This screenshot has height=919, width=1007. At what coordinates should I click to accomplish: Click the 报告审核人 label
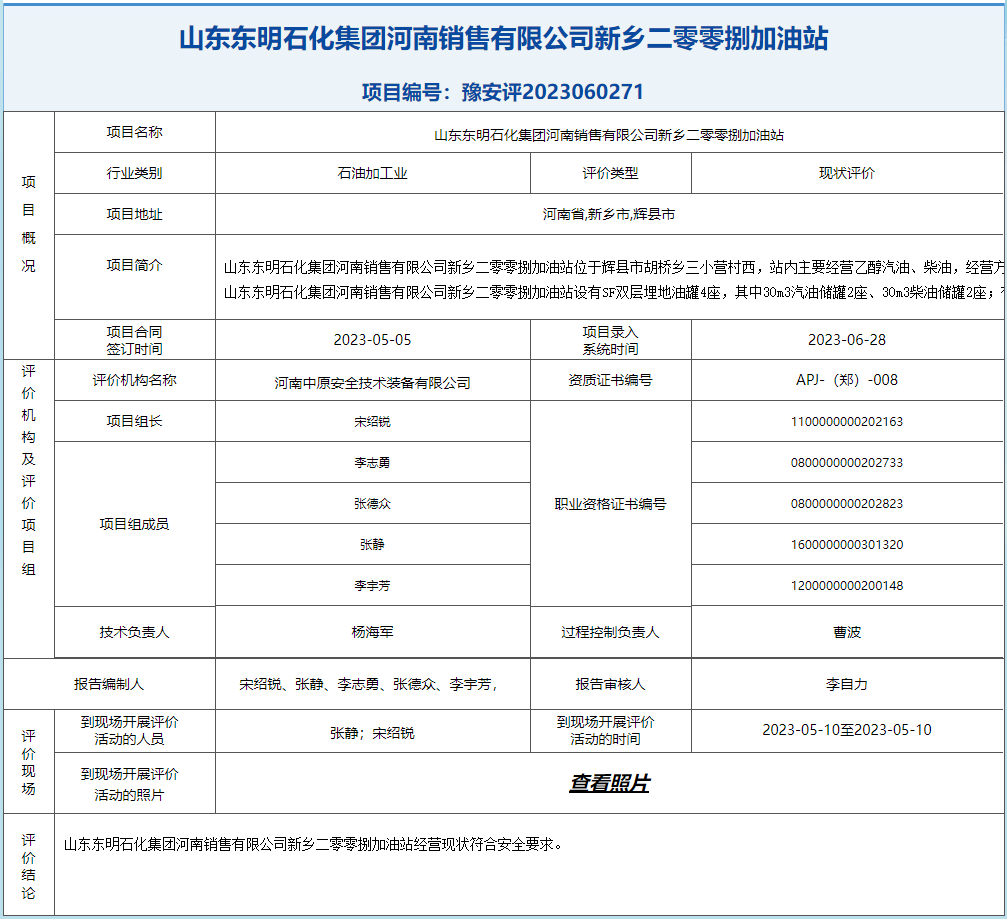(610, 685)
